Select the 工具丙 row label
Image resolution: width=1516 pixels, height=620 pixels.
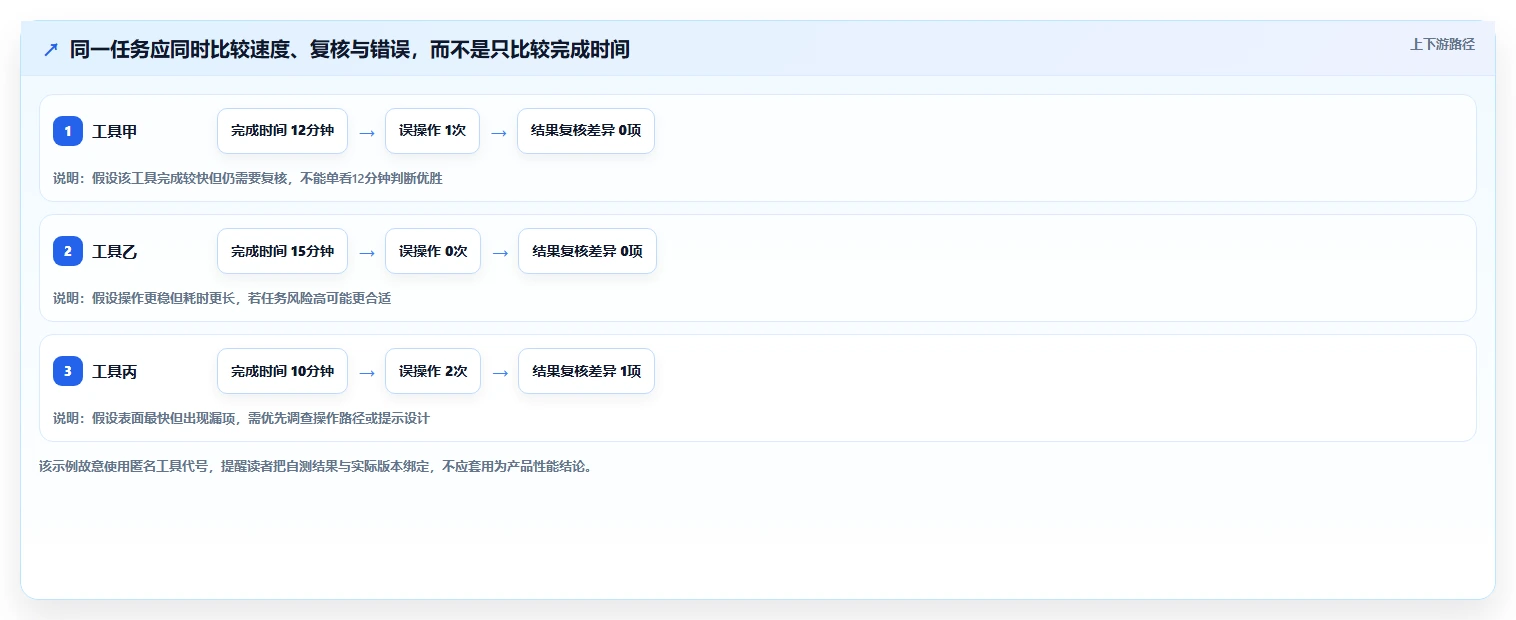115,372
